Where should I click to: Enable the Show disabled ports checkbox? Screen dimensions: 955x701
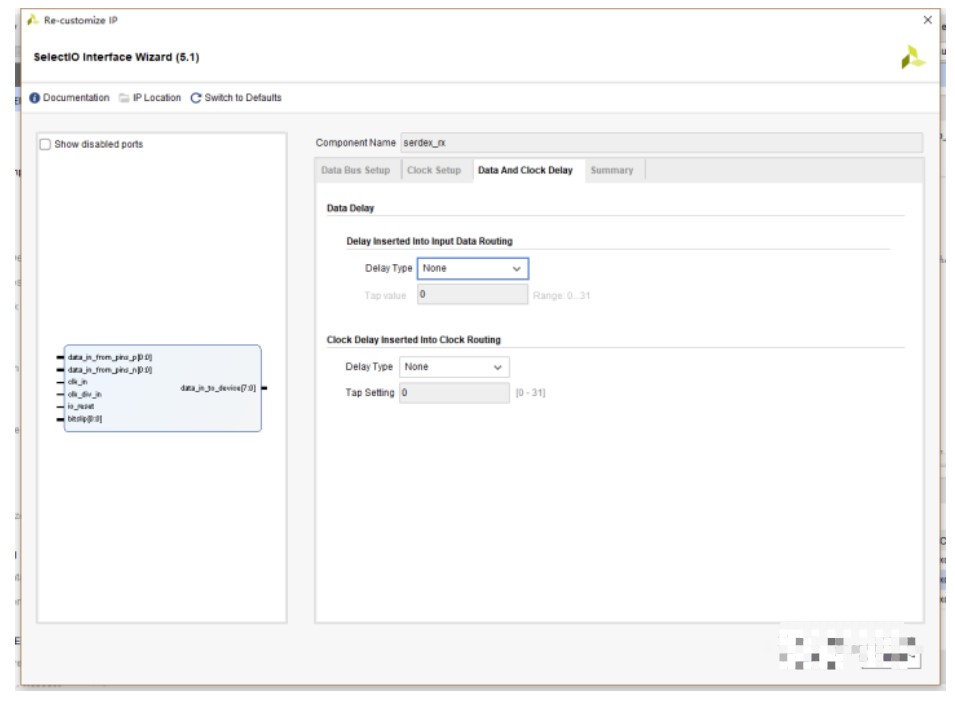click(x=45, y=144)
